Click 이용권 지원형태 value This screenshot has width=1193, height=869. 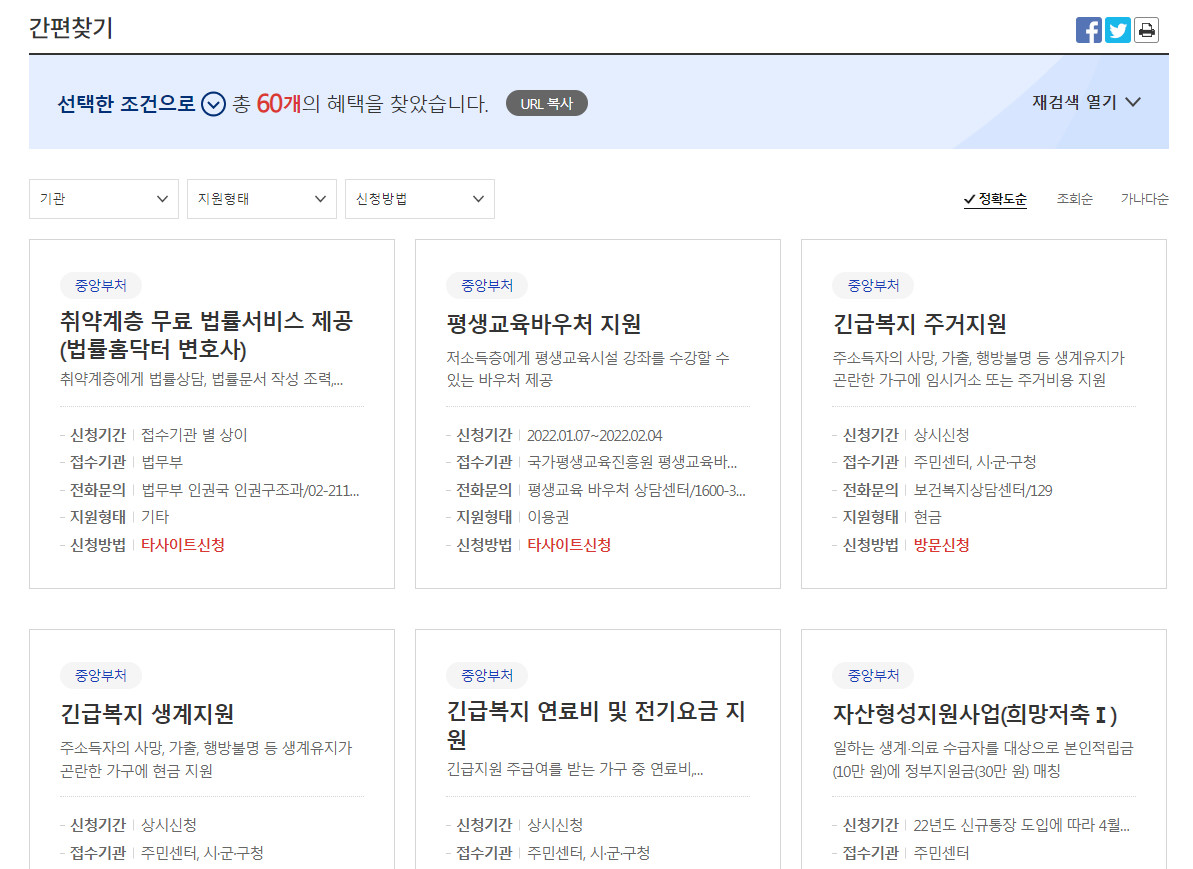pyautogui.click(x=548, y=517)
